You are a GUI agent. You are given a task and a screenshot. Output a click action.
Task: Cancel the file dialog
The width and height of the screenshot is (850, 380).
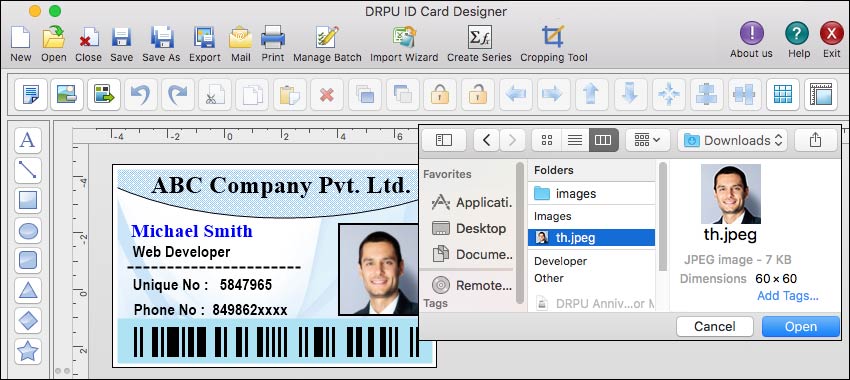[x=715, y=326]
